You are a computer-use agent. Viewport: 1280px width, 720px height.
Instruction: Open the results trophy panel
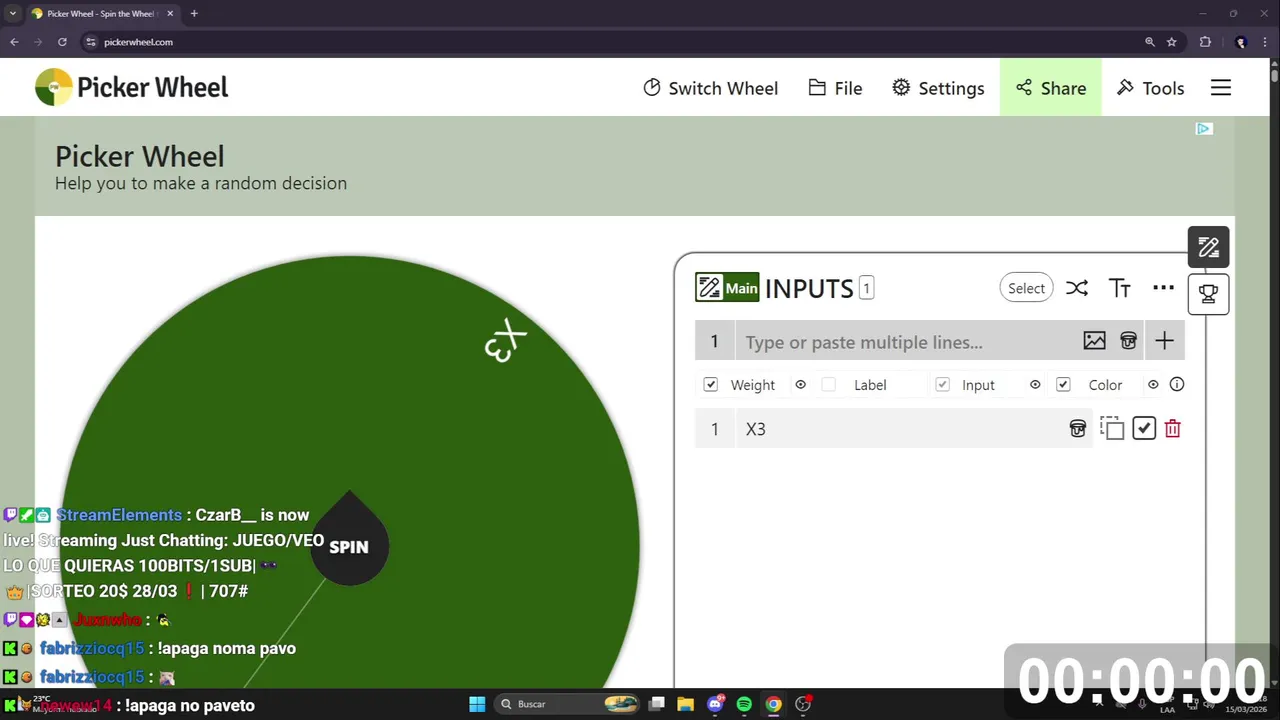pos(1208,294)
